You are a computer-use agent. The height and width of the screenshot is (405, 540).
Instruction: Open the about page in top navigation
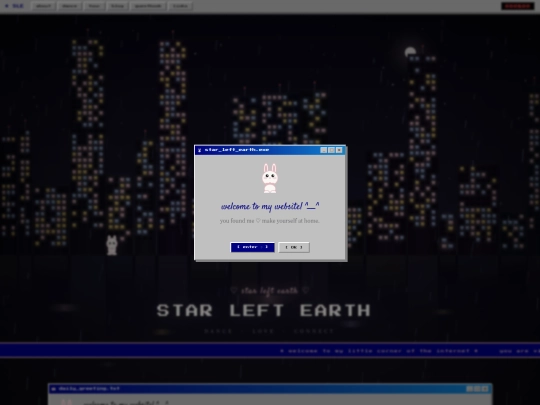tap(43, 6)
